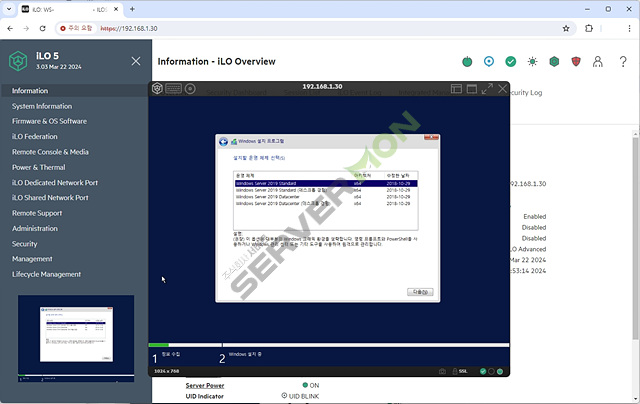Image resolution: width=640 pixels, height=404 pixels.
Task: Click the iLO page vertical scrollbar
Action: click(636, 238)
